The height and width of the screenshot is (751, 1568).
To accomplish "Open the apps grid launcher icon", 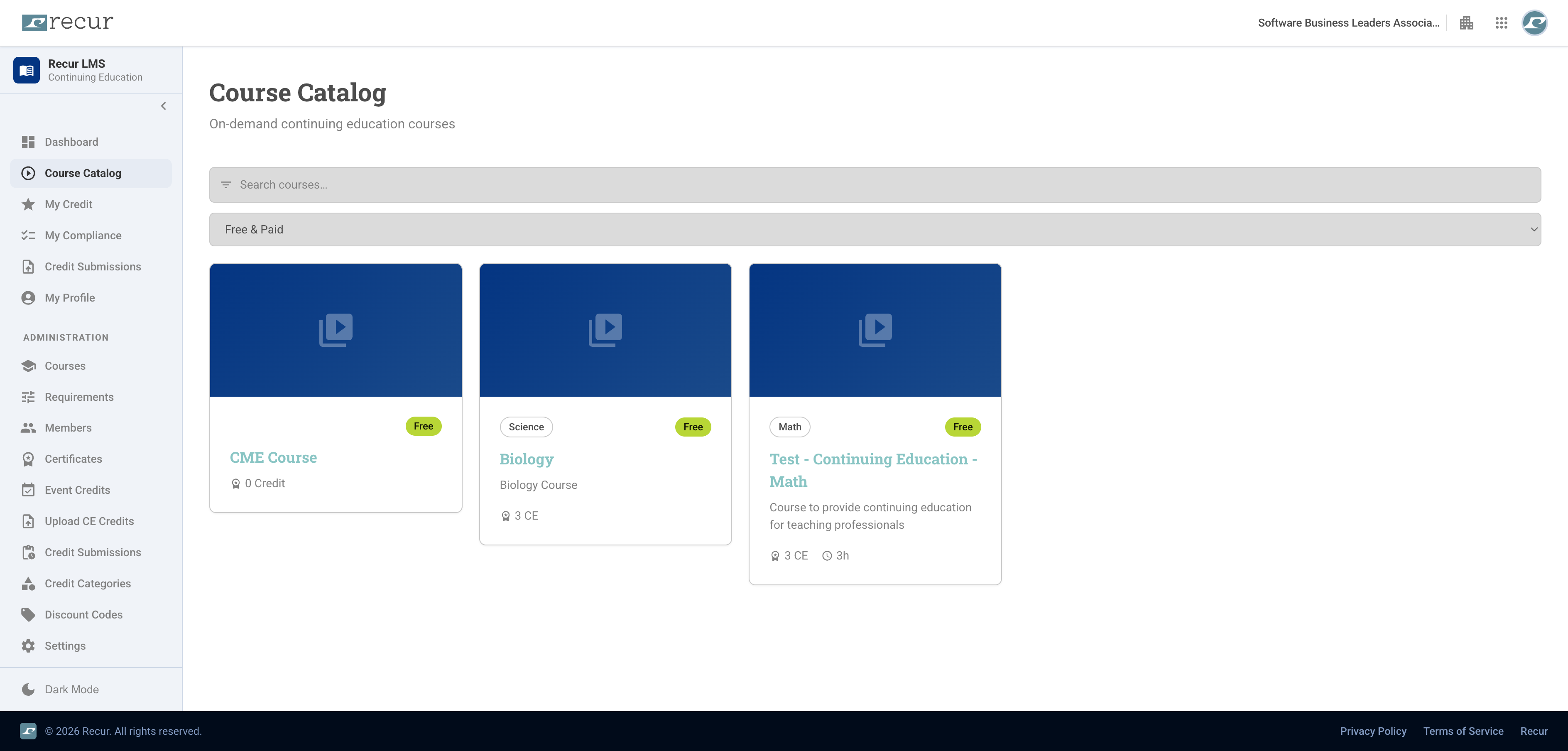I will click(x=1501, y=23).
